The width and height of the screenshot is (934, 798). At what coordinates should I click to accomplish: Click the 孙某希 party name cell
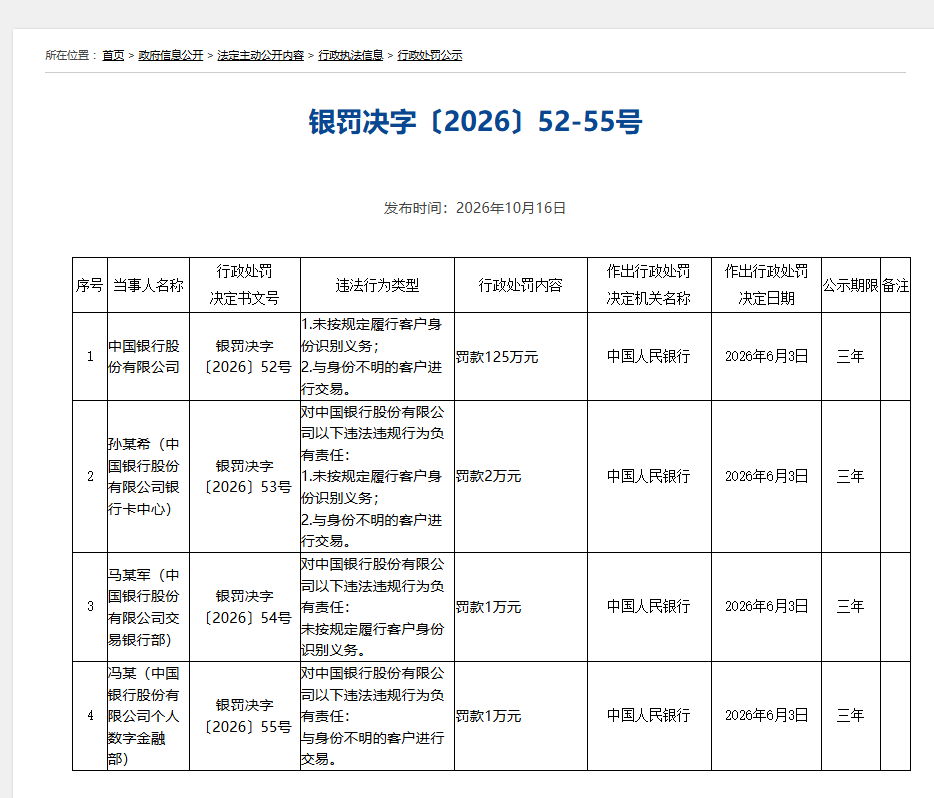pyautogui.click(x=148, y=476)
